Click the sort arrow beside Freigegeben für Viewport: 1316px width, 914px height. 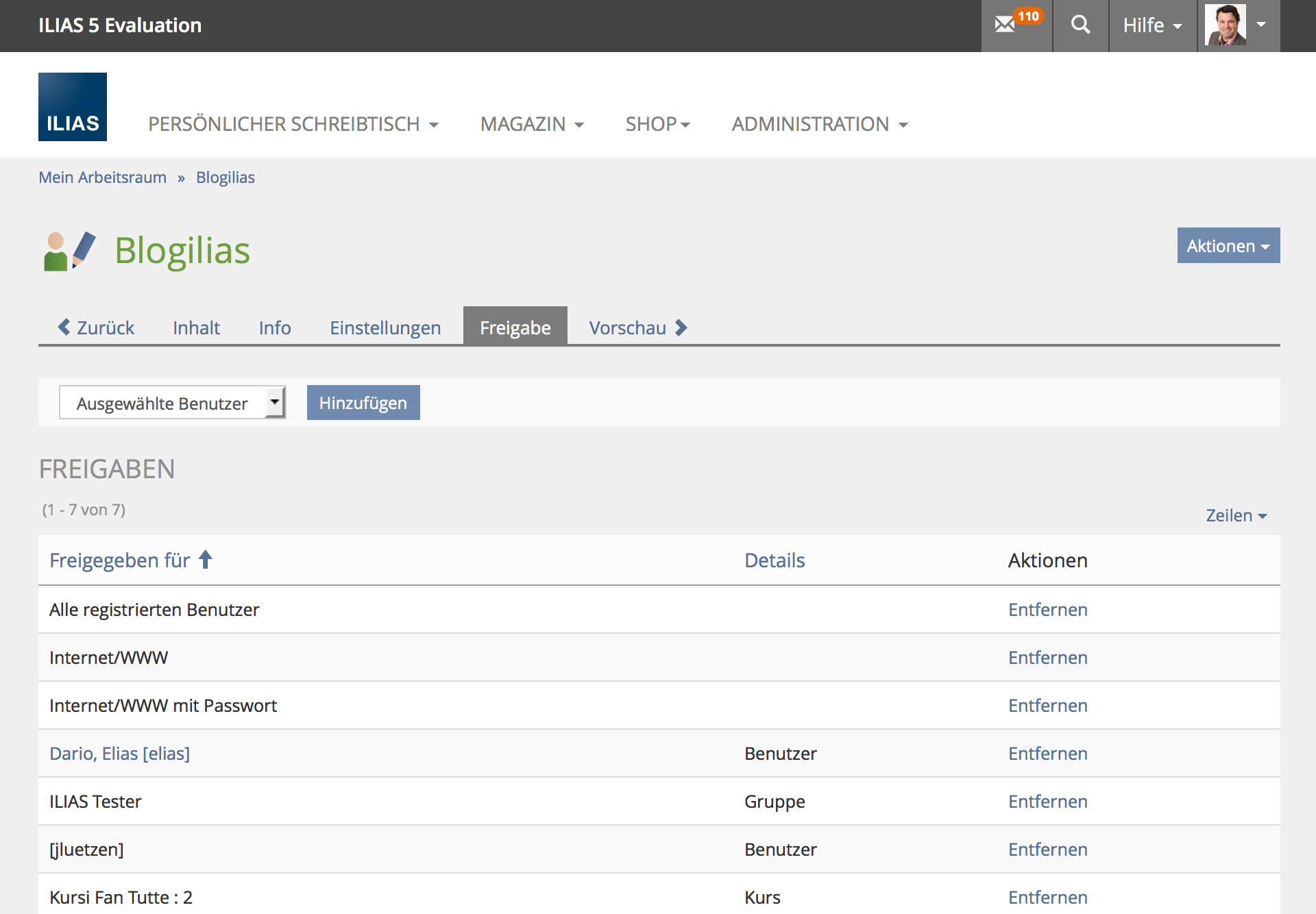(x=206, y=560)
